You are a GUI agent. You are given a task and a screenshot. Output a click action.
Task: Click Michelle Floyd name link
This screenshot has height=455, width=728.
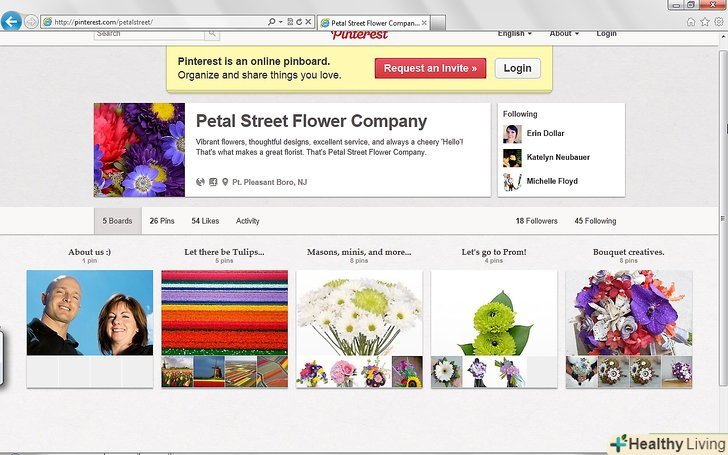coord(552,182)
